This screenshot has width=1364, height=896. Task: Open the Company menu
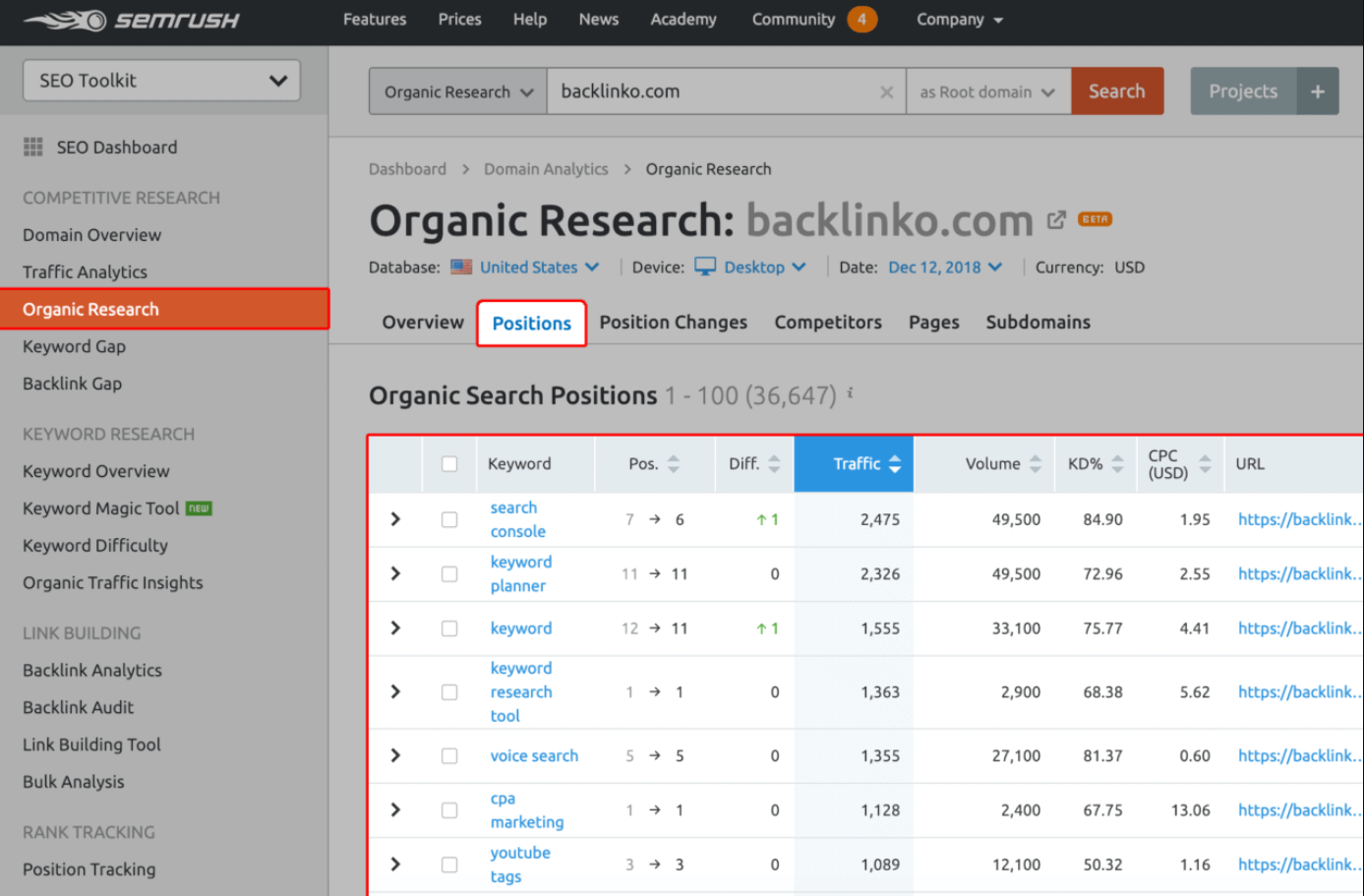click(x=959, y=19)
